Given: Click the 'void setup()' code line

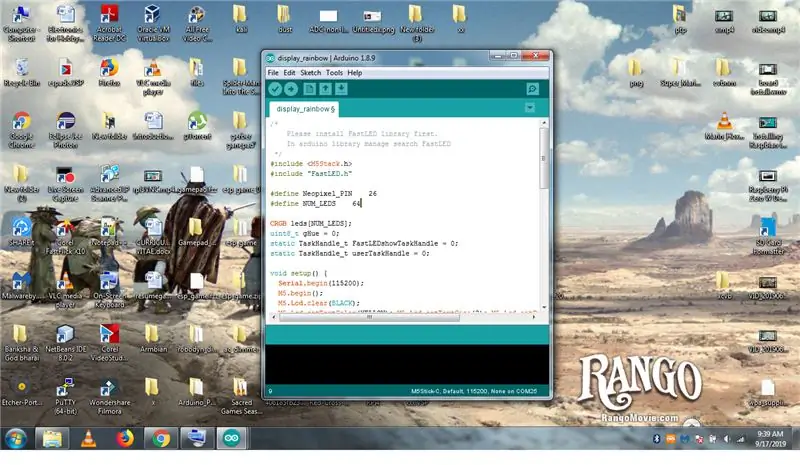Looking at the screenshot, I should [x=298, y=273].
